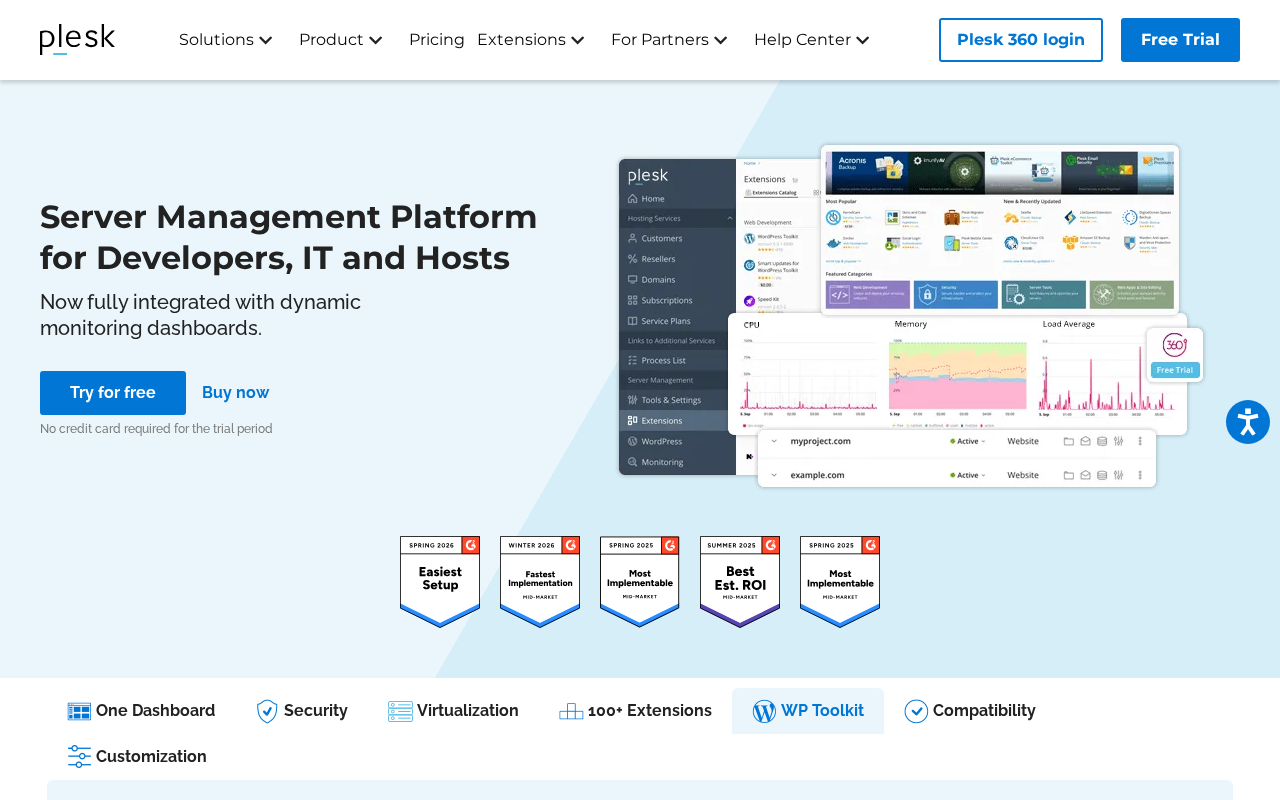
Task: Switch to the Security tab
Action: pyautogui.click(x=302, y=711)
